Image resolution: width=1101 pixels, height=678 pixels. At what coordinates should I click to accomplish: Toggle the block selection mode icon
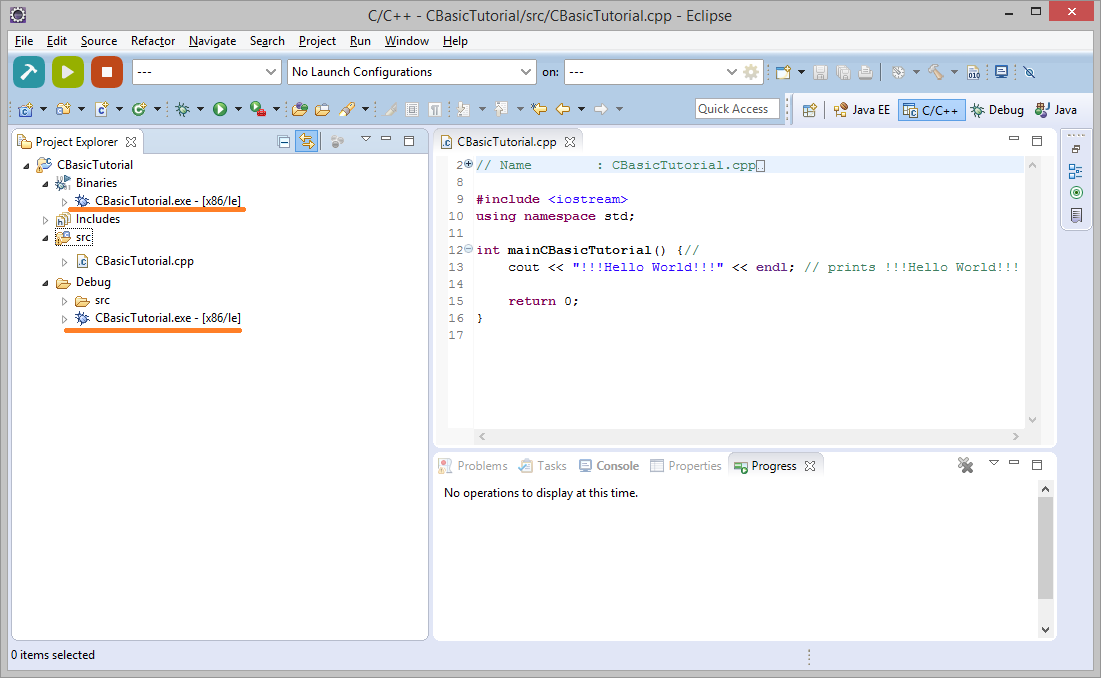412,109
